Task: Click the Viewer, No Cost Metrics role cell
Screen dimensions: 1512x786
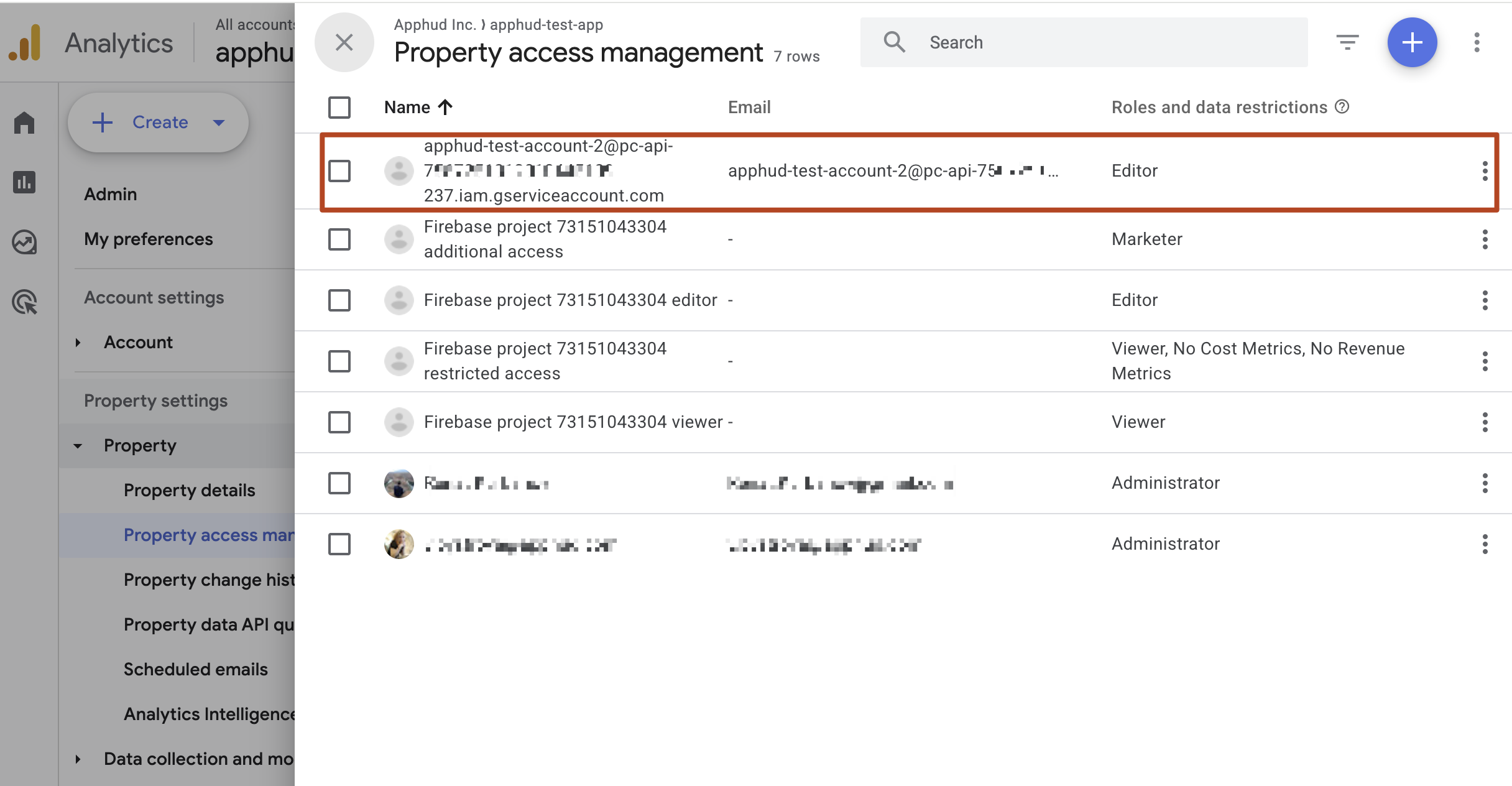Action: point(1258,361)
